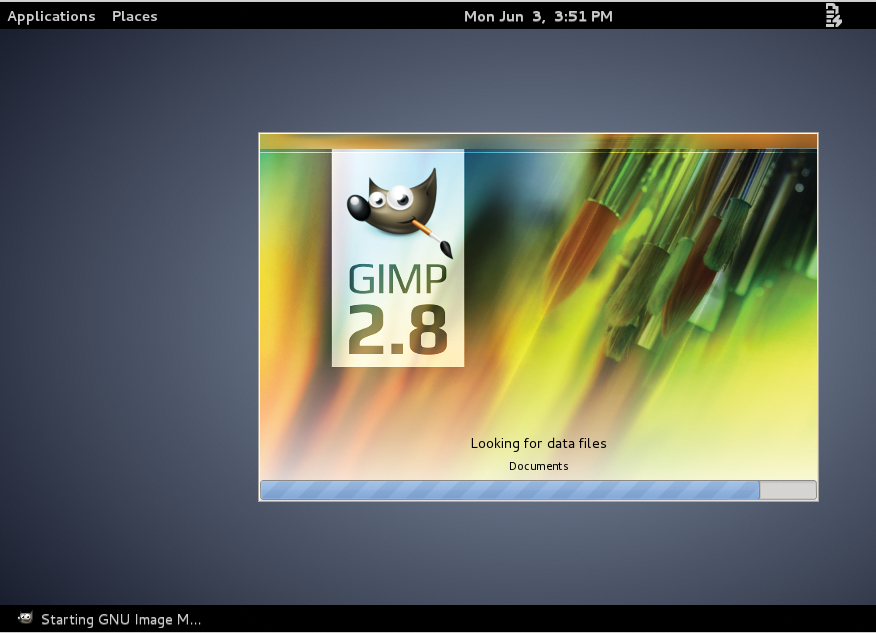876x633 pixels.
Task: Open the Applications menu
Action: [x=51, y=16]
